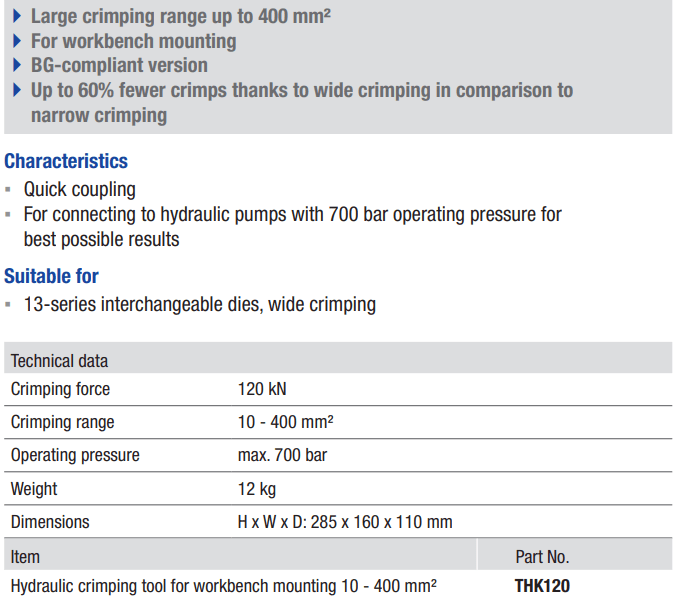Click the square bullet before "13-series interchangeable dies"
The width and height of the screenshot is (673, 600).
tap(10, 304)
